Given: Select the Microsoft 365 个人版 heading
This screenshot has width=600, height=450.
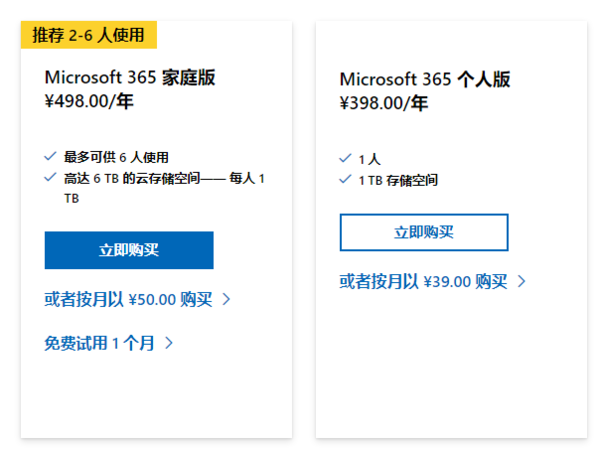Looking at the screenshot, I should click(x=425, y=79).
